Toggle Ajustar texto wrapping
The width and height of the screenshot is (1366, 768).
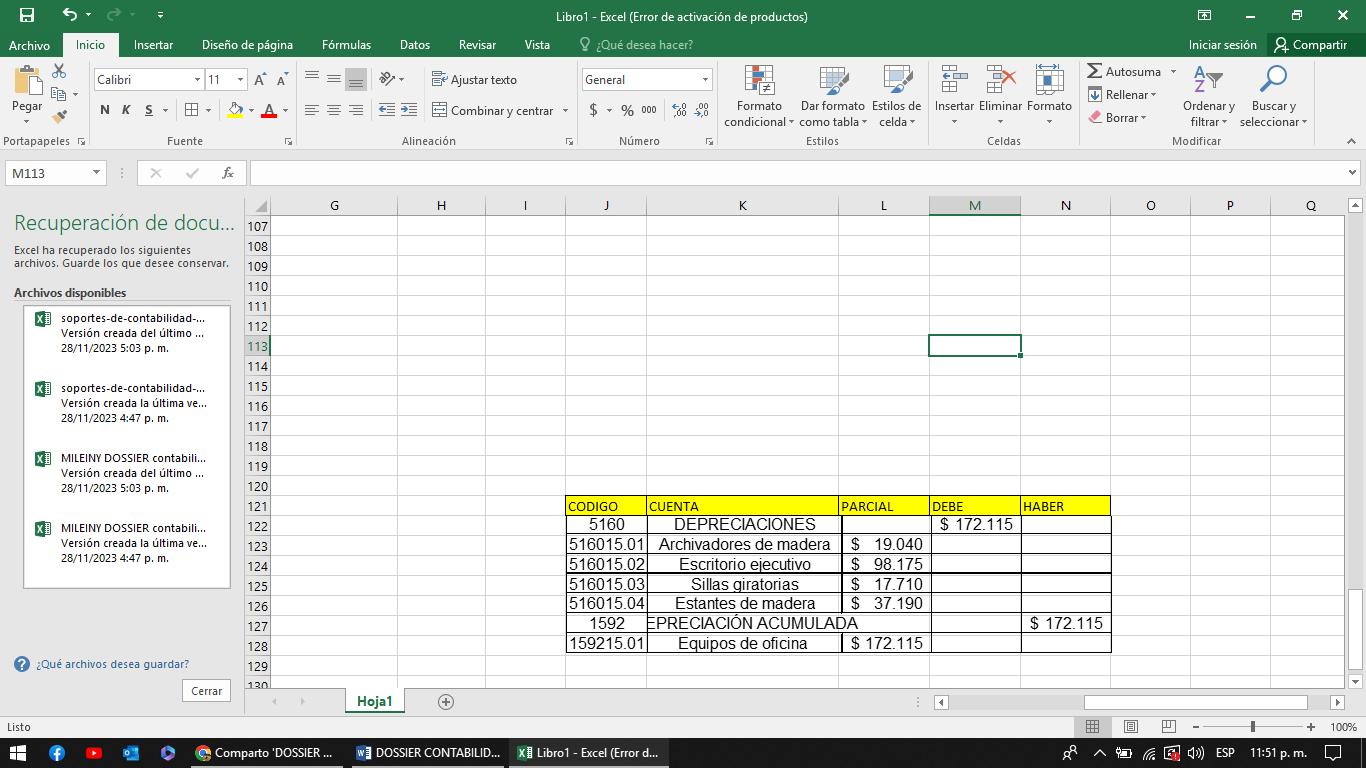(475, 79)
